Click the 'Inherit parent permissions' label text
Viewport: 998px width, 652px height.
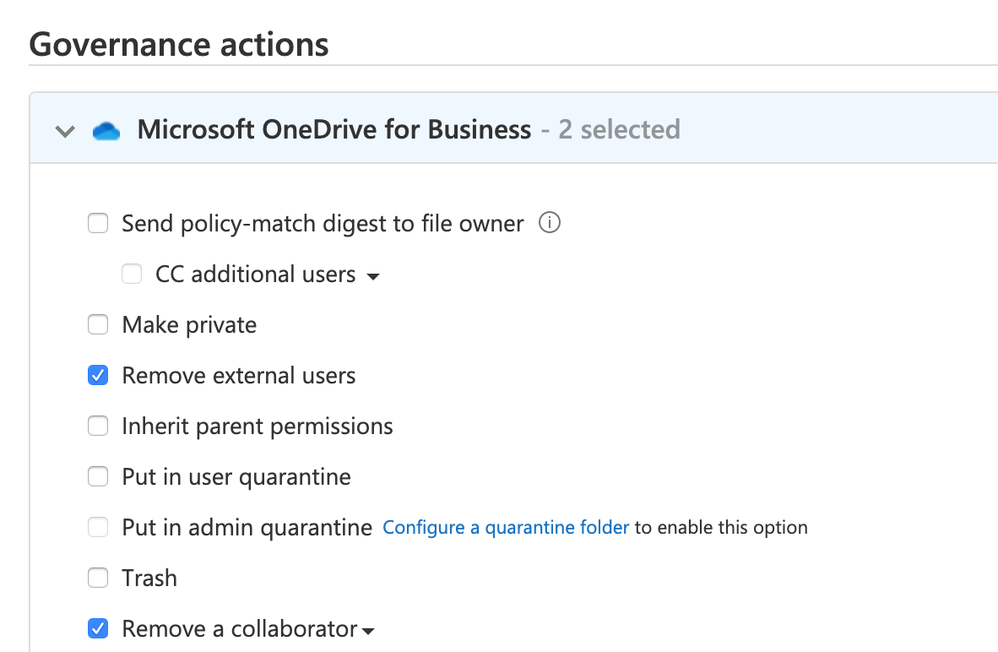(257, 426)
